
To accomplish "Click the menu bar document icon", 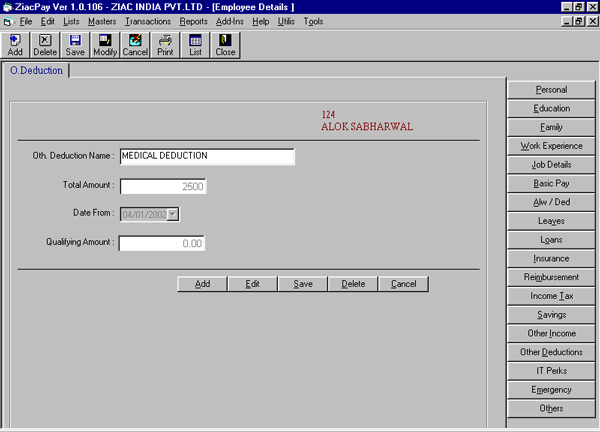I will point(8,22).
